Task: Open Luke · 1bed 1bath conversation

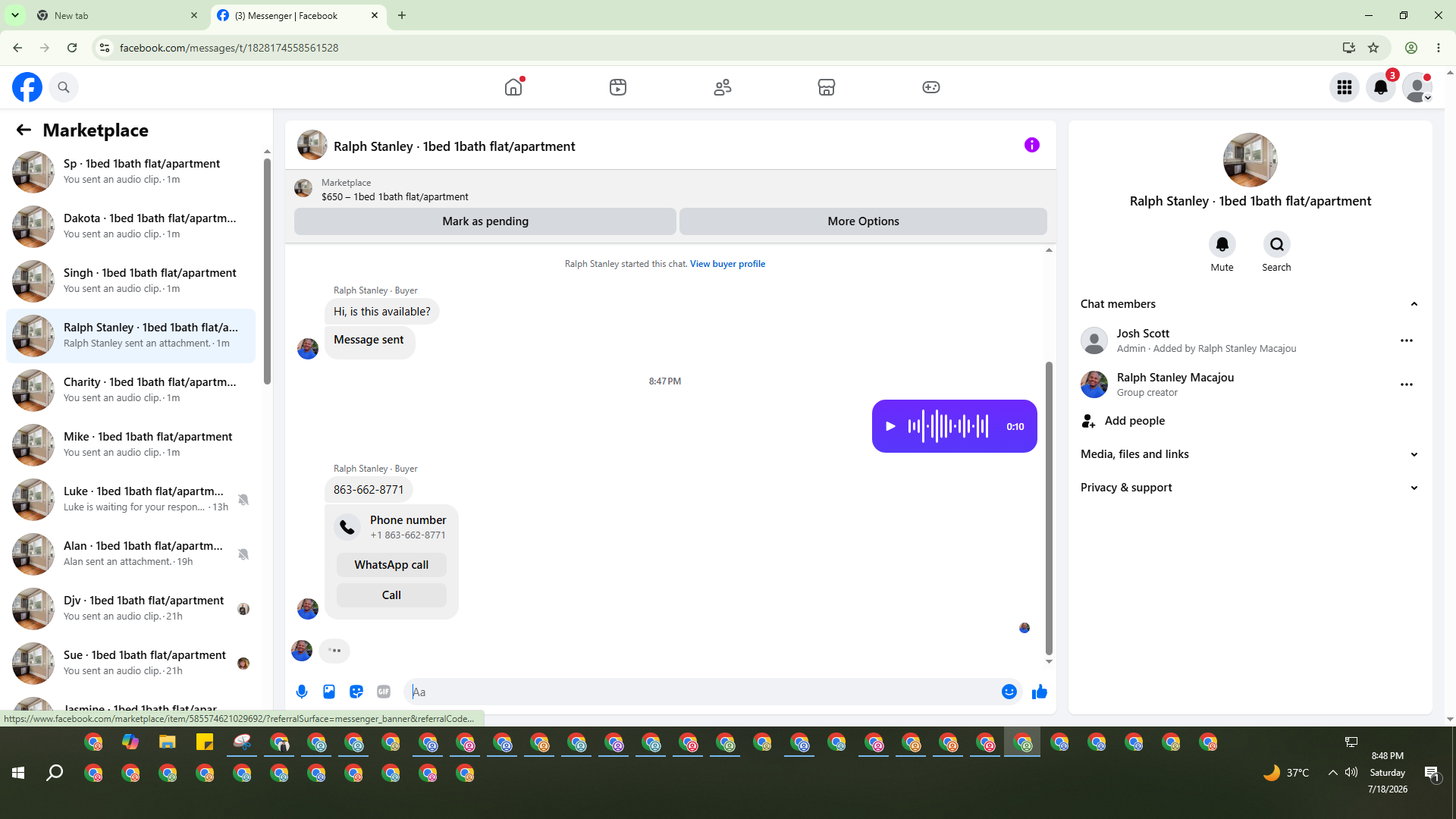Action: (130, 500)
